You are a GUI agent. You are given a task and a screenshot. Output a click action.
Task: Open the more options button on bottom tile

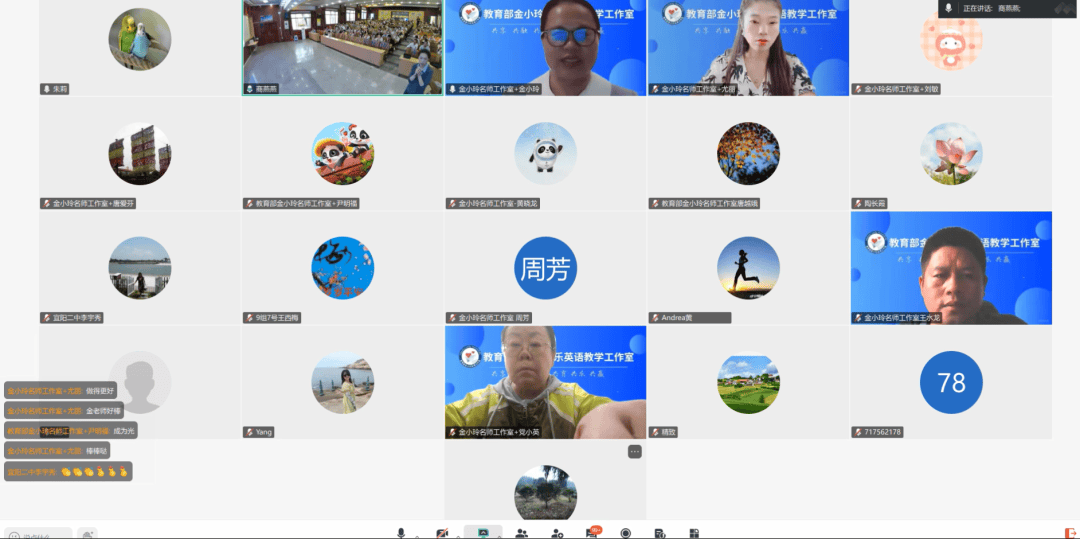pyautogui.click(x=634, y=452)
